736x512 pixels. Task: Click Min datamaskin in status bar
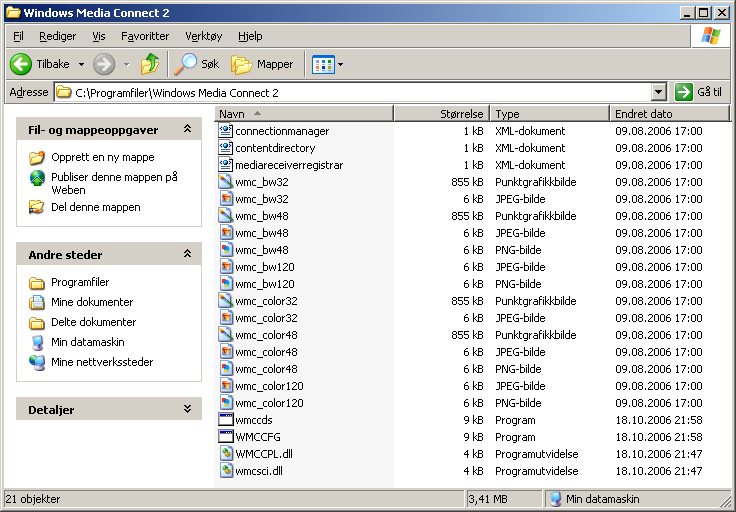point(595,499)
